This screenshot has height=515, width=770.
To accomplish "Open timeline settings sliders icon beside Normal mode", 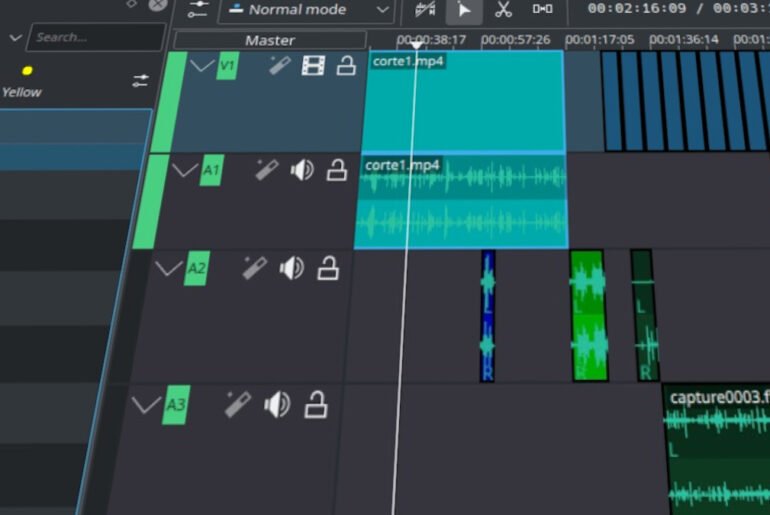I will tap(197, 10).
